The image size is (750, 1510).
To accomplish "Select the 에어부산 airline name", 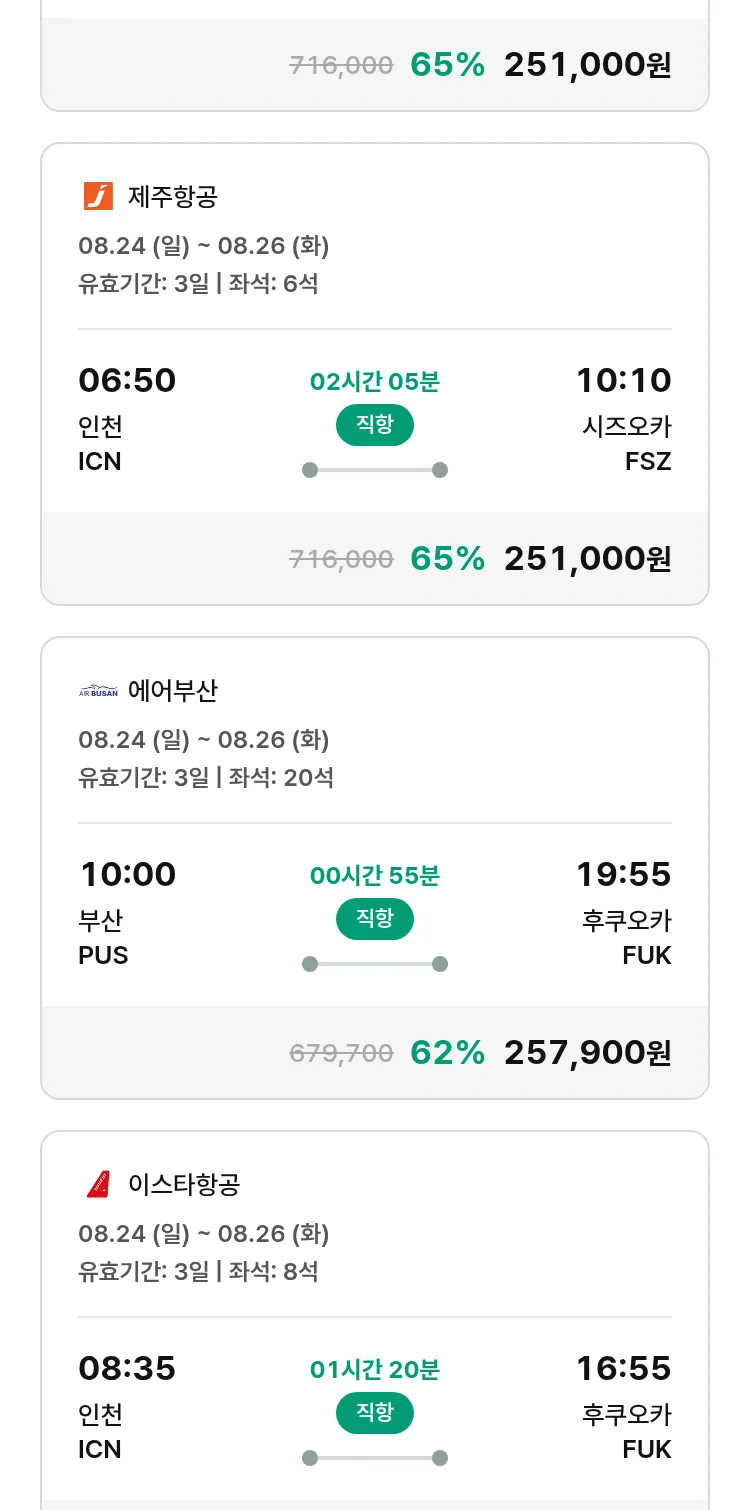I will [x=172, y=690].
